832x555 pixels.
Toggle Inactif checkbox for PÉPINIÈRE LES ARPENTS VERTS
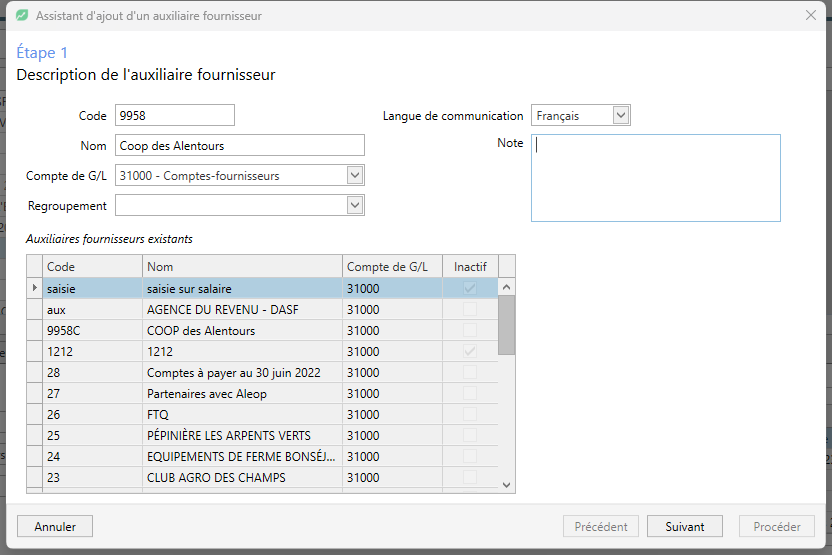(x=470, y=435)
